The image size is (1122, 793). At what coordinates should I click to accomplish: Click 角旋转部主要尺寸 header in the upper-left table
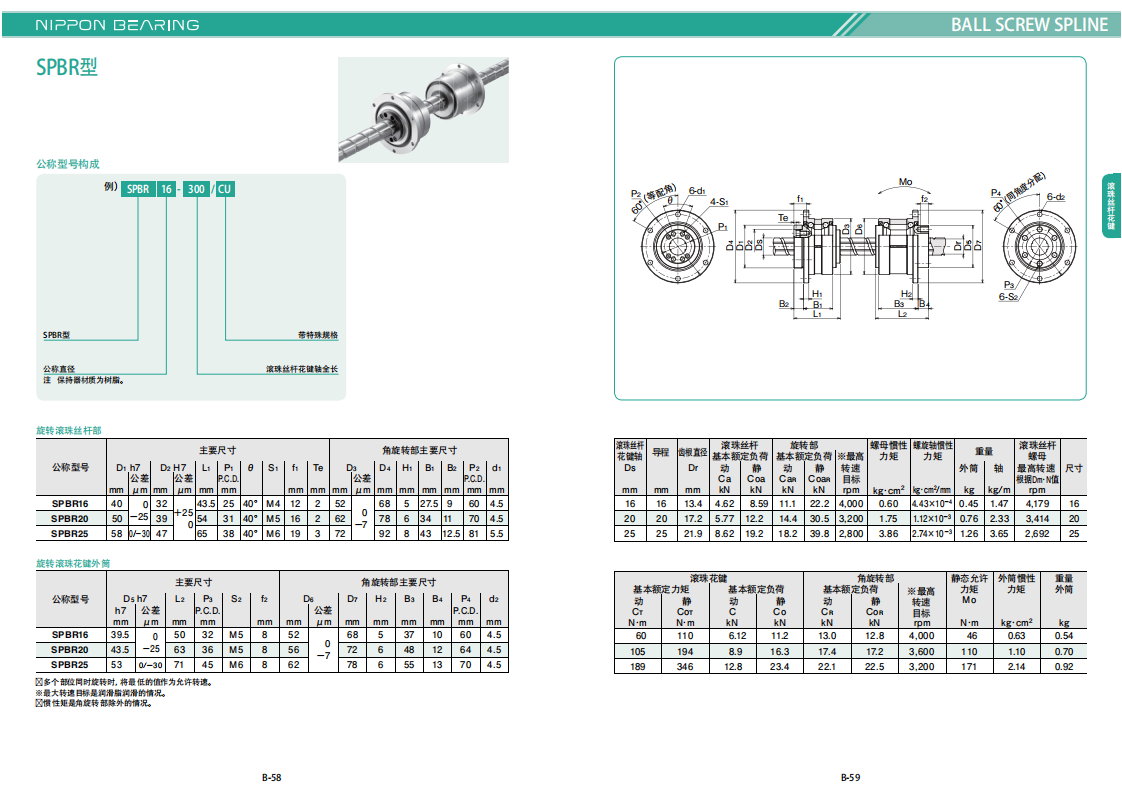pos(419,450)
